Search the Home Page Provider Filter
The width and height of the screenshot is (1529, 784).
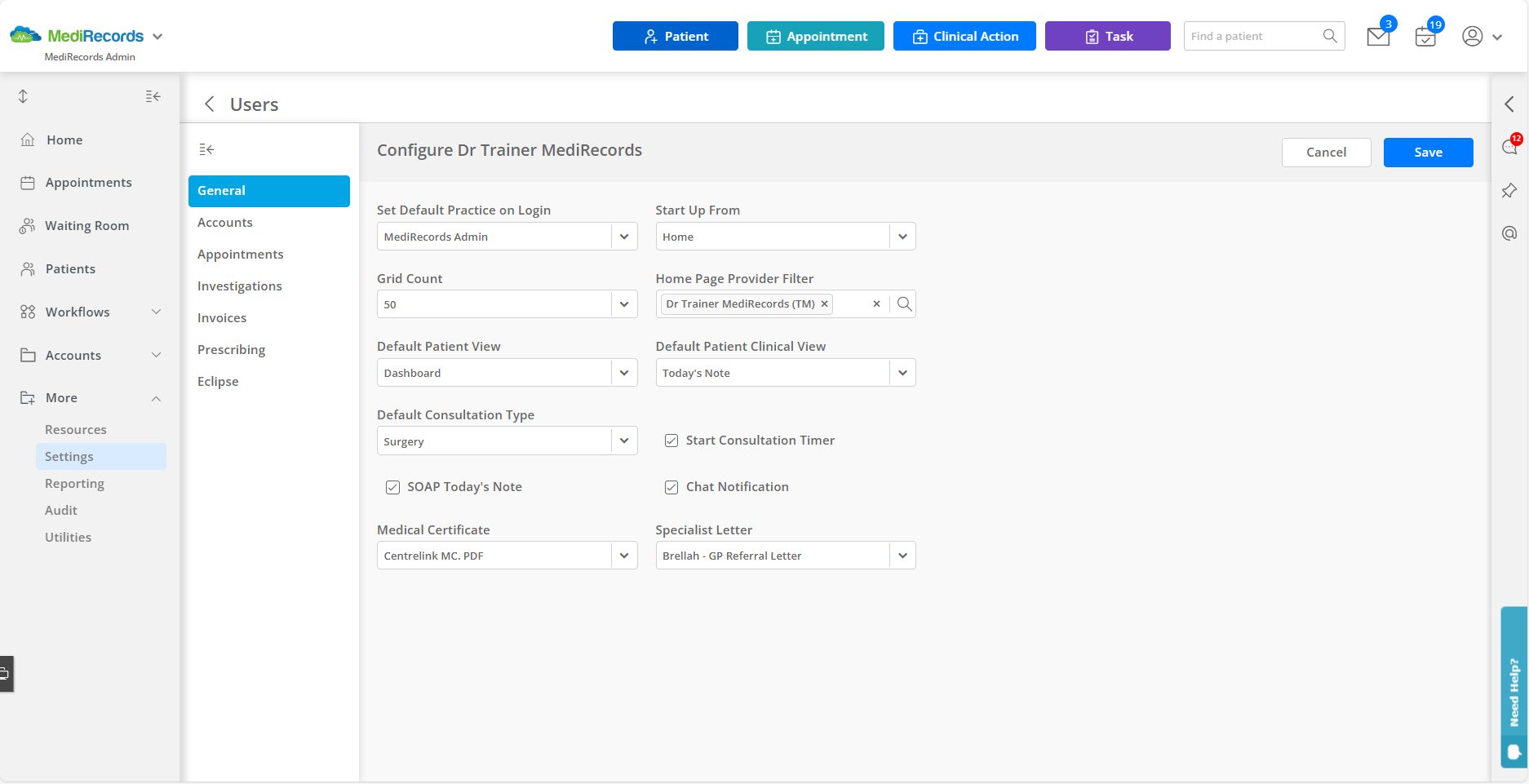point(904,303)
